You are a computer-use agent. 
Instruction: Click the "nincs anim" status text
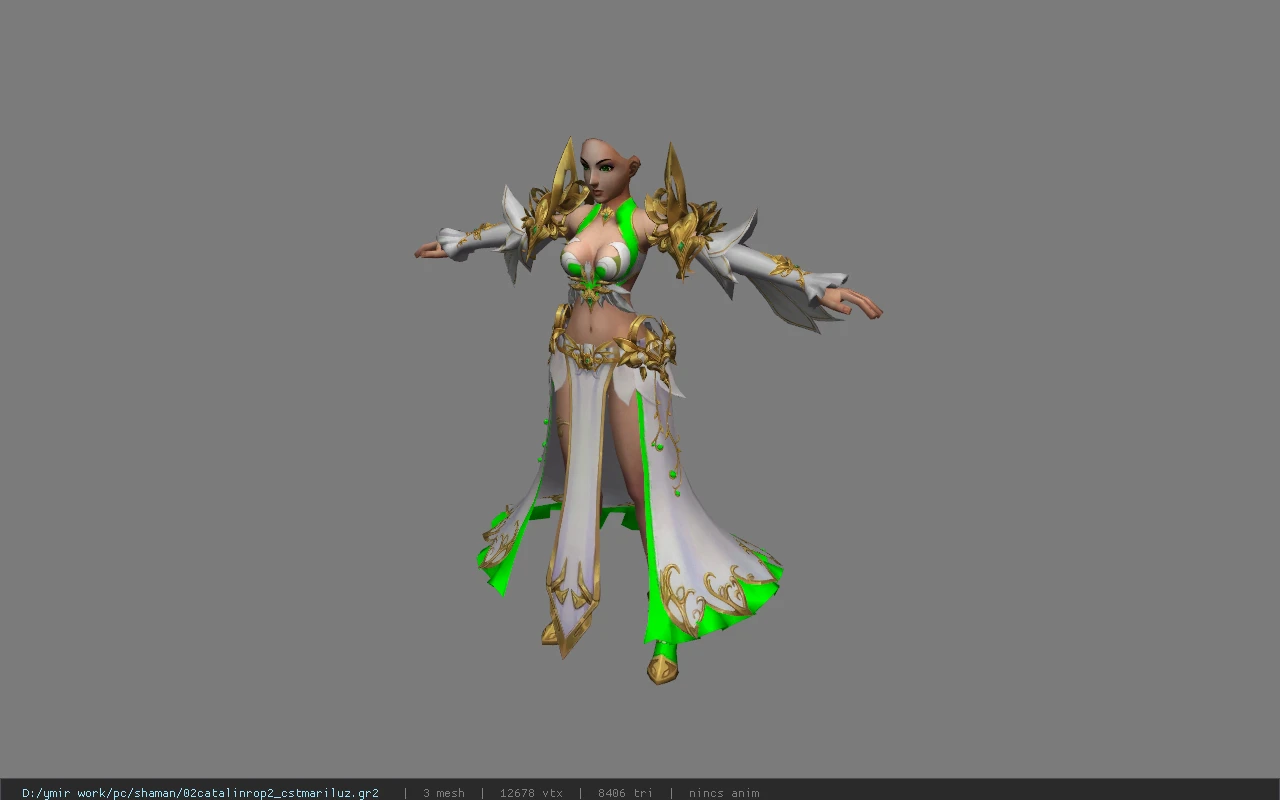pos(724,793)
